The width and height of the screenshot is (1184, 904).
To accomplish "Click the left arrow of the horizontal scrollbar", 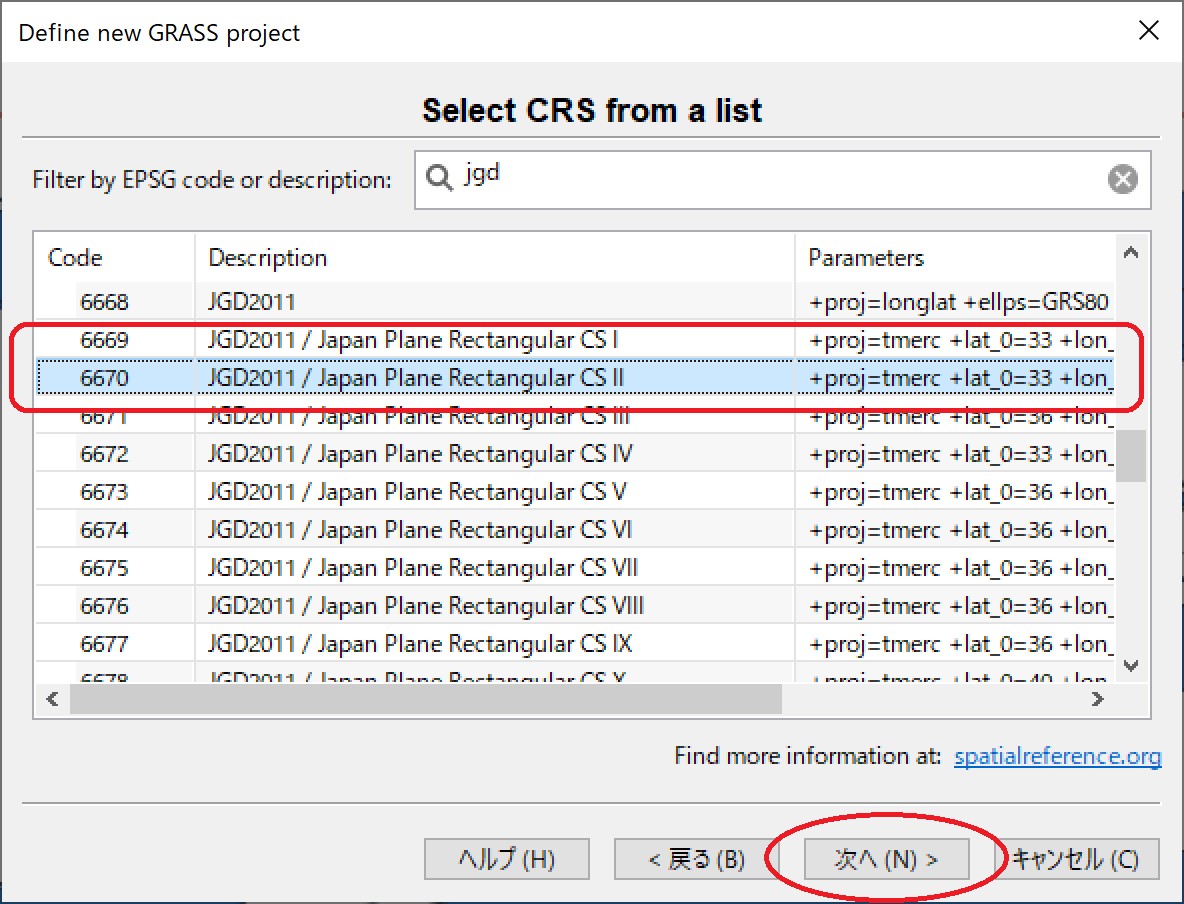I will (52, 699).
